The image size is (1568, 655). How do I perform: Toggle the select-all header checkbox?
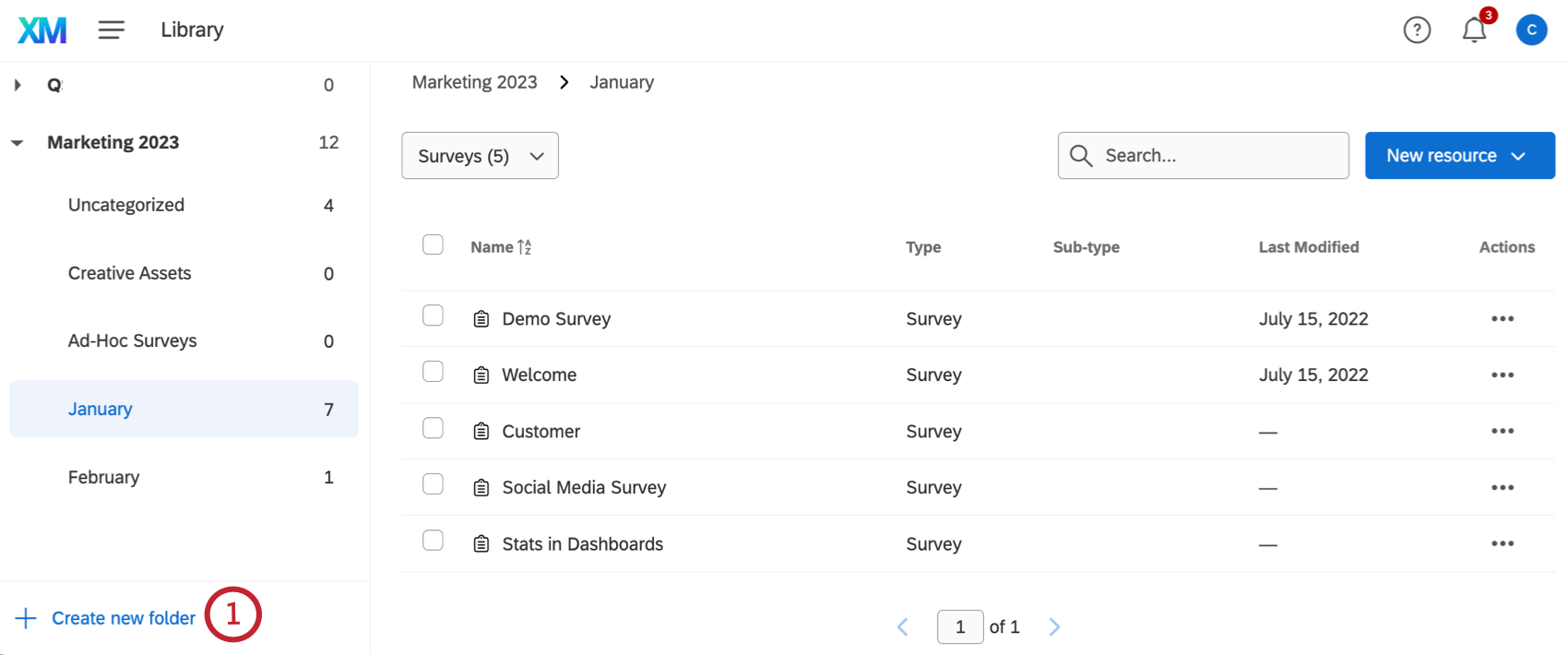tap(433, 245)
